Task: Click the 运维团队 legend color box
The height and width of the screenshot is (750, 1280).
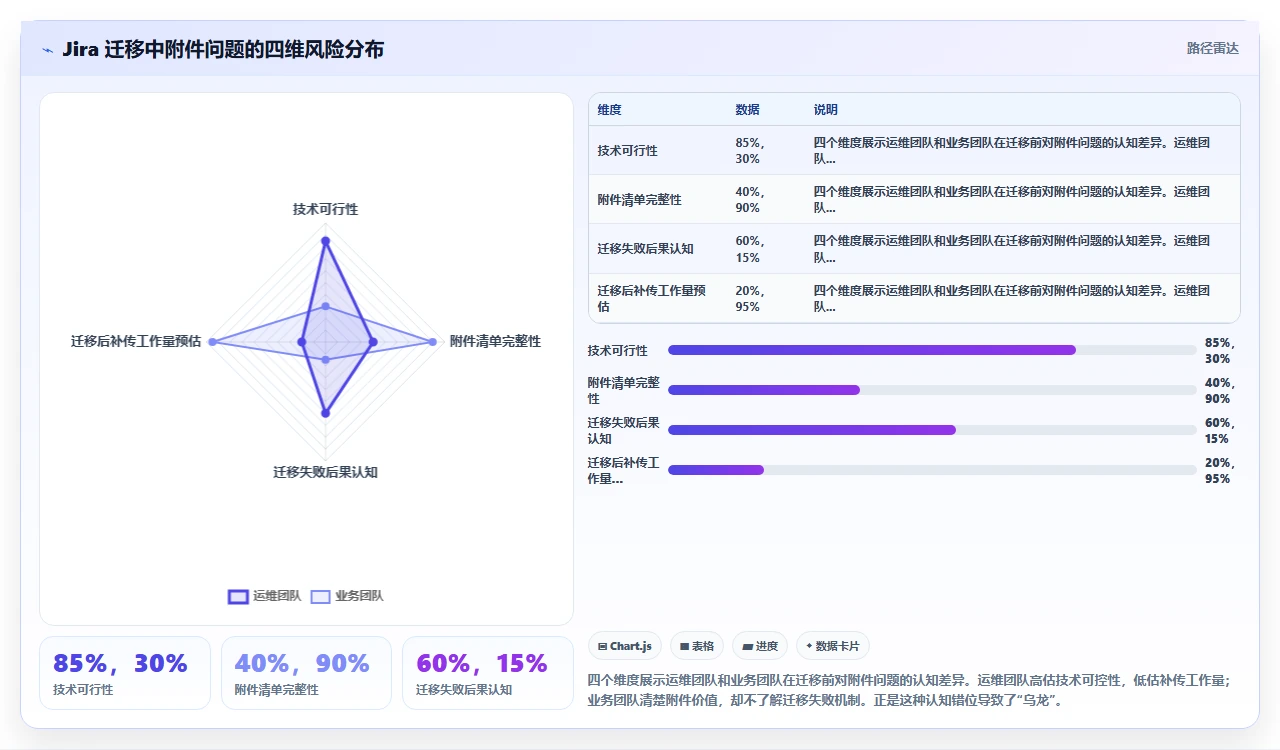Action: (x=238, y=596)
